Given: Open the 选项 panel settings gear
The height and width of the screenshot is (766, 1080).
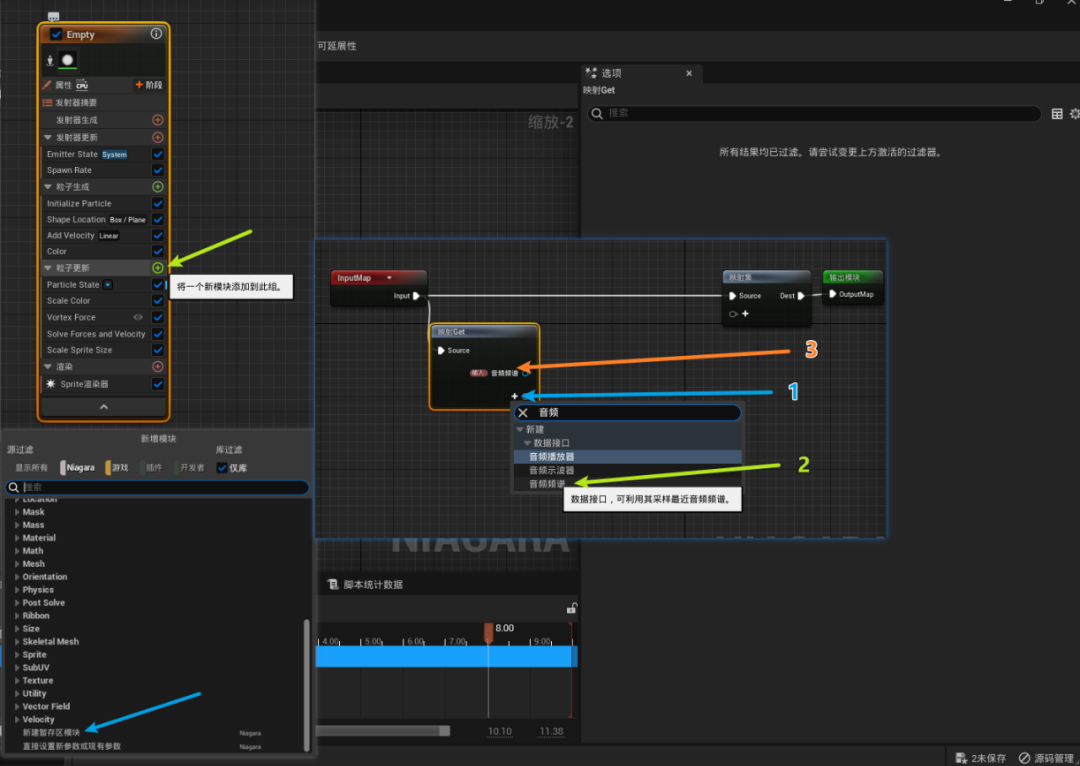Looking at the screenshot, I should click(x=1074, y=114).
